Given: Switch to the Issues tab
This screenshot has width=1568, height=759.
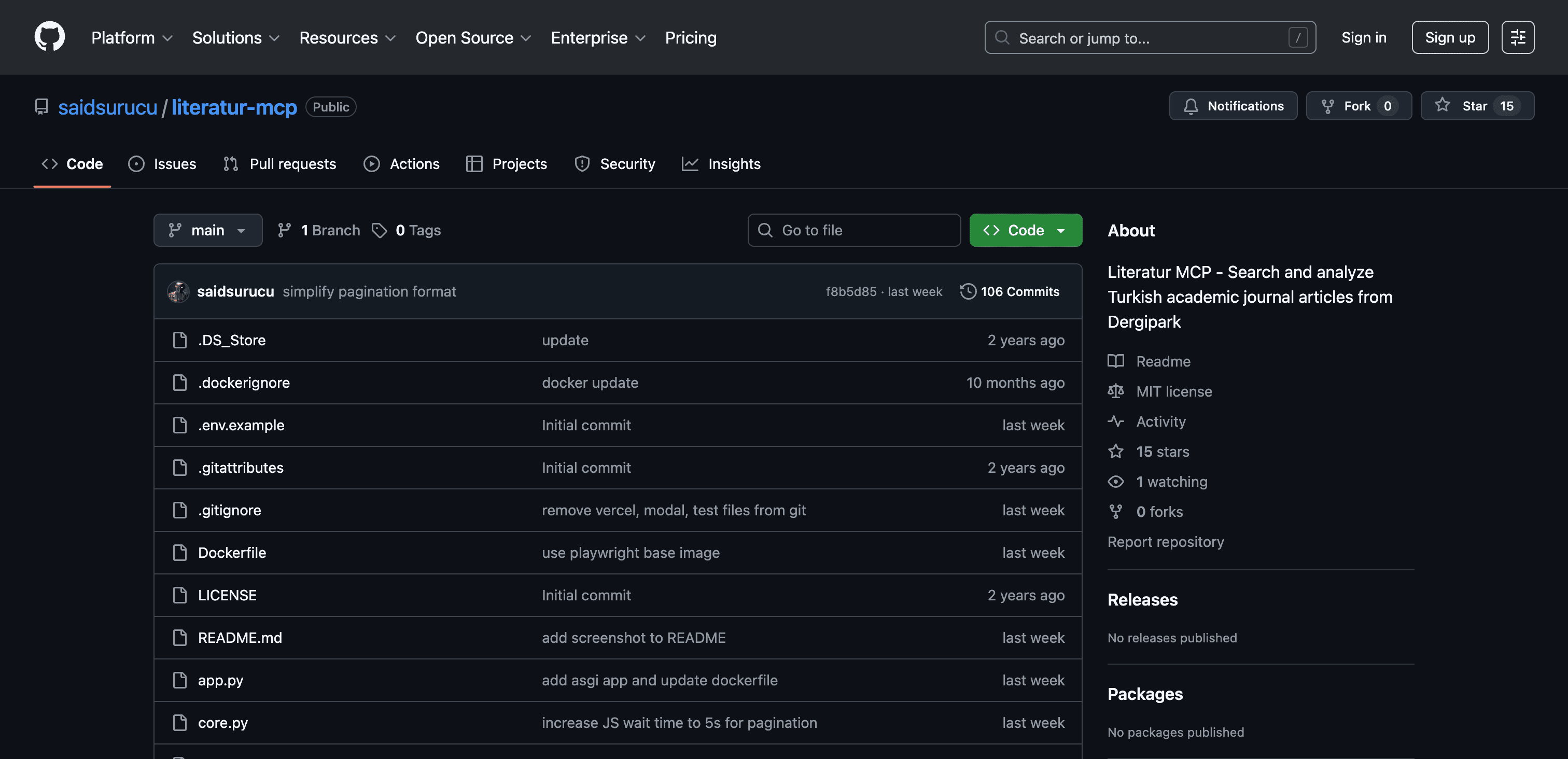Looking at the screenshot, I should pyautogui.click(x=162, y=164).
